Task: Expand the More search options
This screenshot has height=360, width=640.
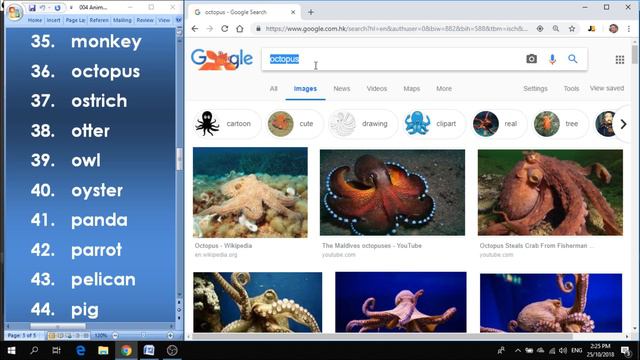Action: click(x=444, y=89)
